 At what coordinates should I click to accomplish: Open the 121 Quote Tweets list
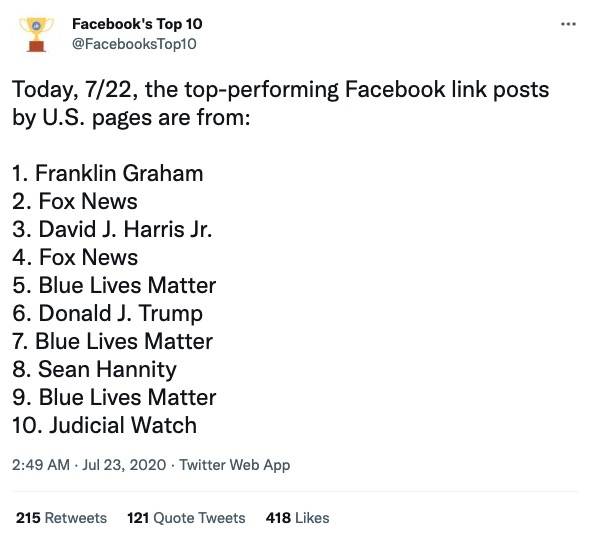tap(186, 518)
